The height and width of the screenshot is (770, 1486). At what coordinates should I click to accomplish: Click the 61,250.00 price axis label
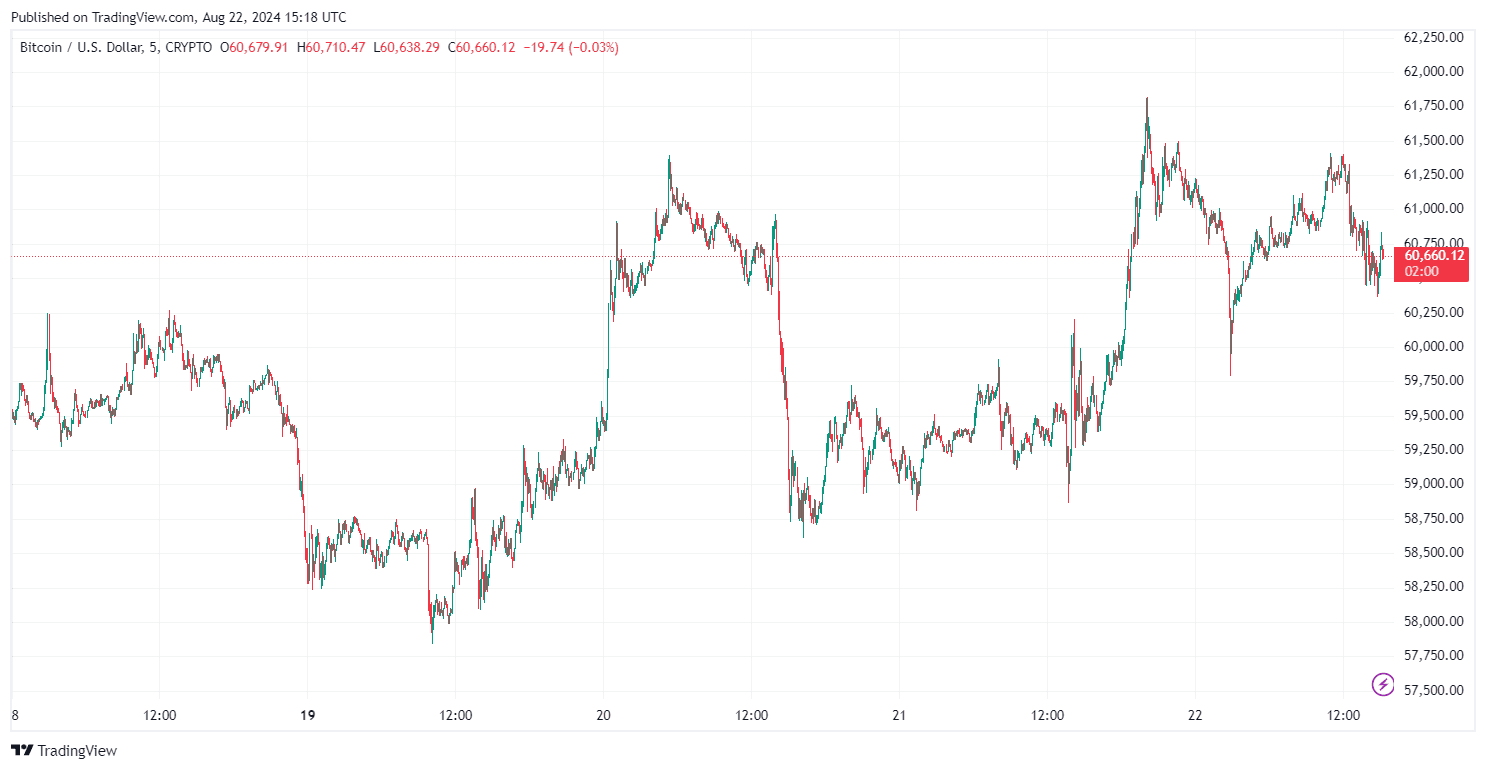1434,174
